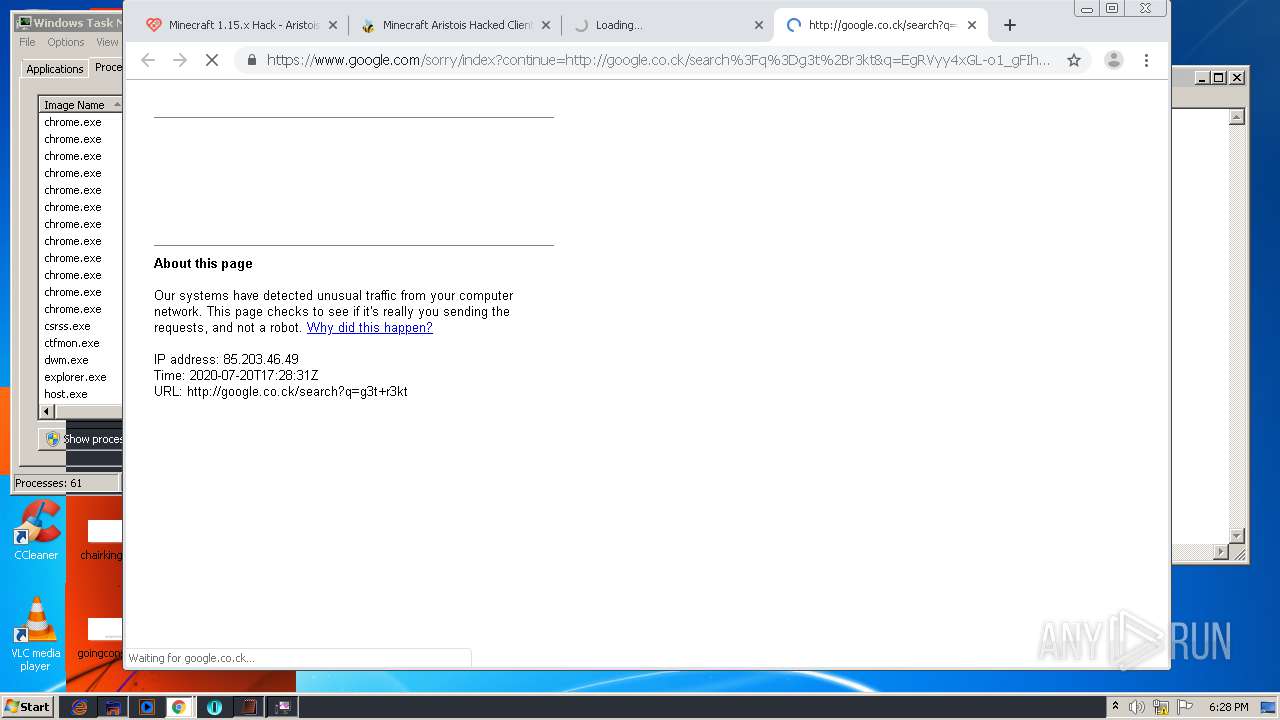Go forward in Chrome's history
The width and height of the screenshot is (1280, 720).
(x=180, y=60)
